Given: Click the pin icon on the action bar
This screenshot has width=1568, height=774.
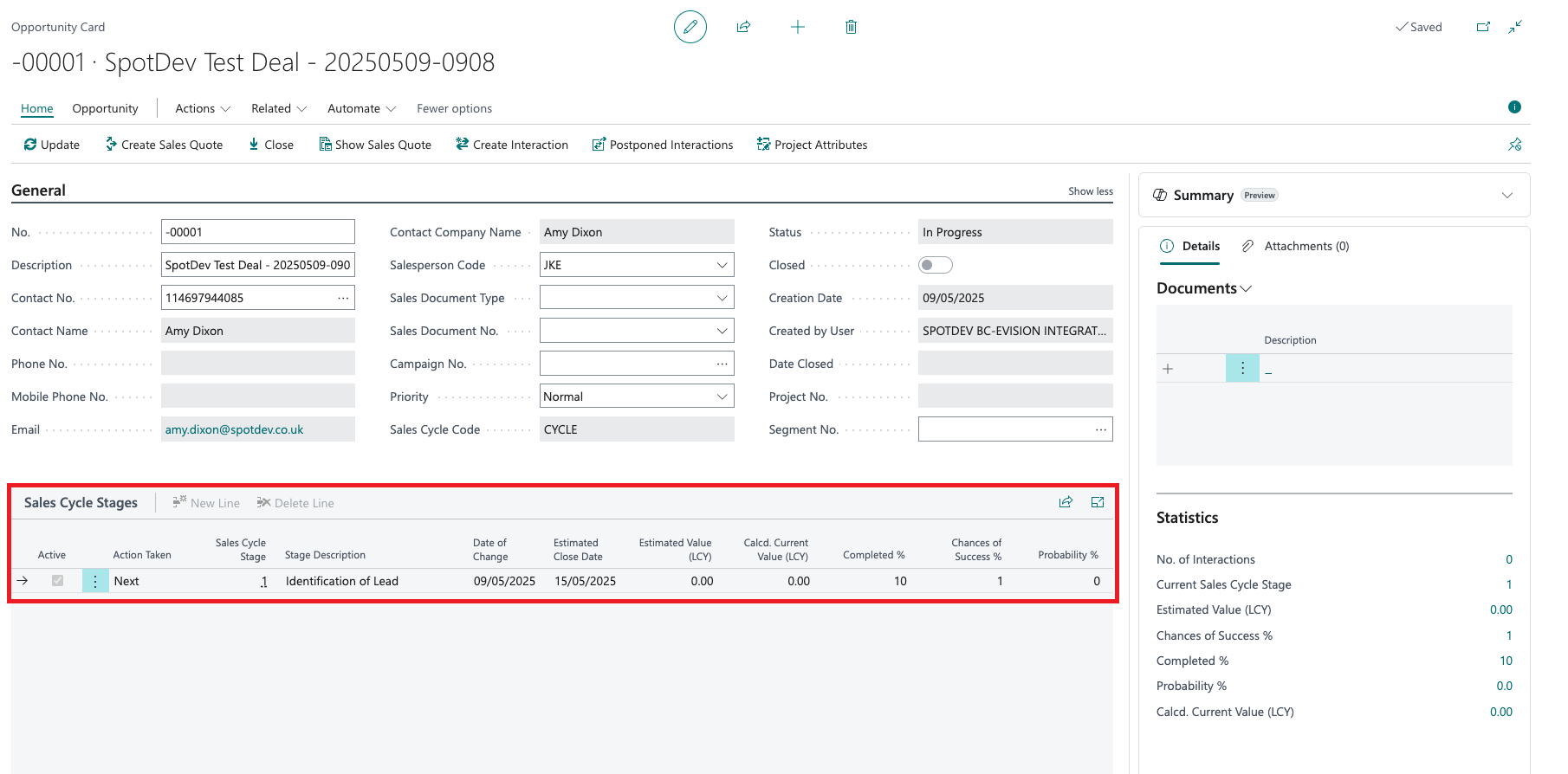Looking at the screenshot, I should [1514, 145].
